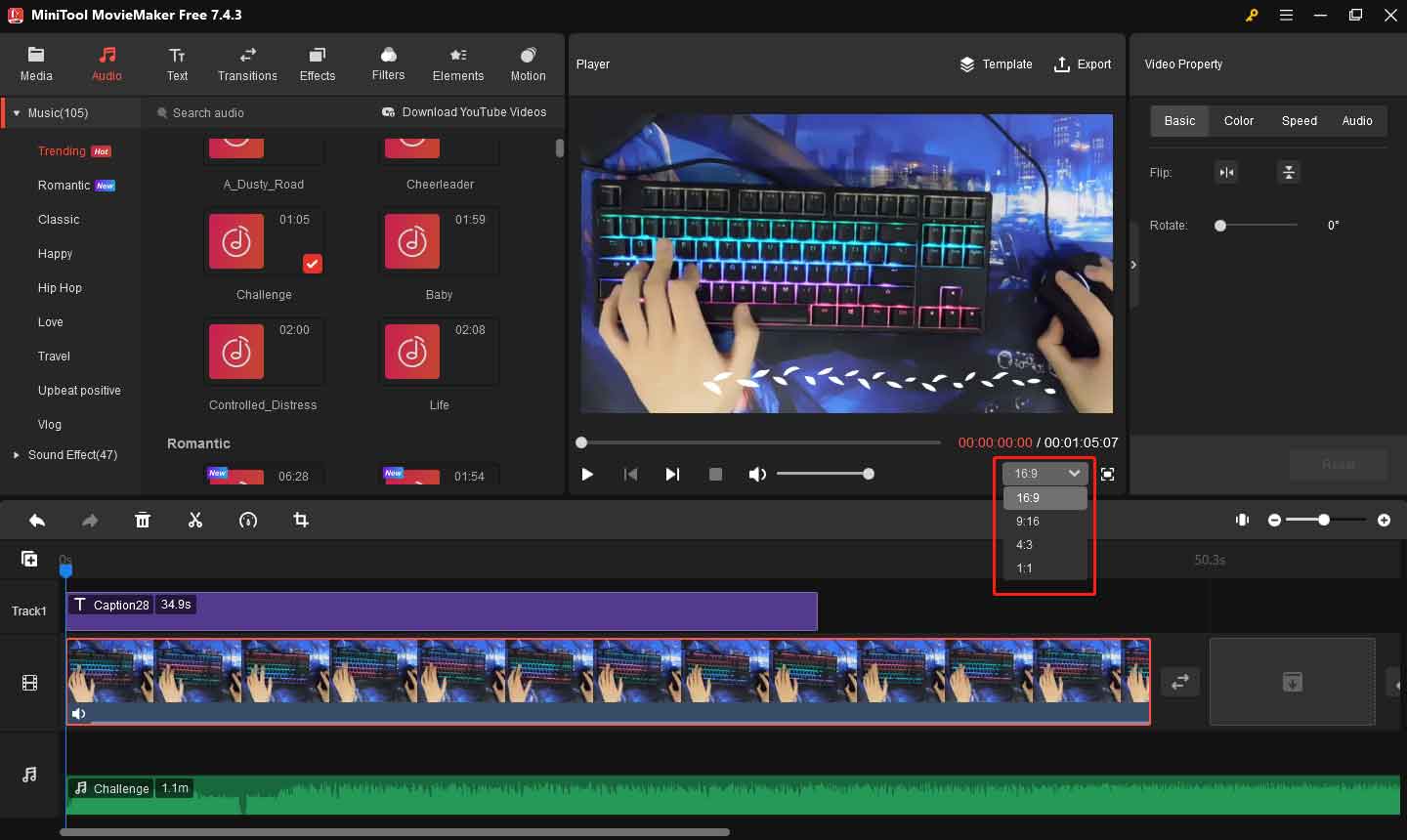Zoom out the timeline
This screenshot has width=1407, height=840.
[x=1274, y=521]
